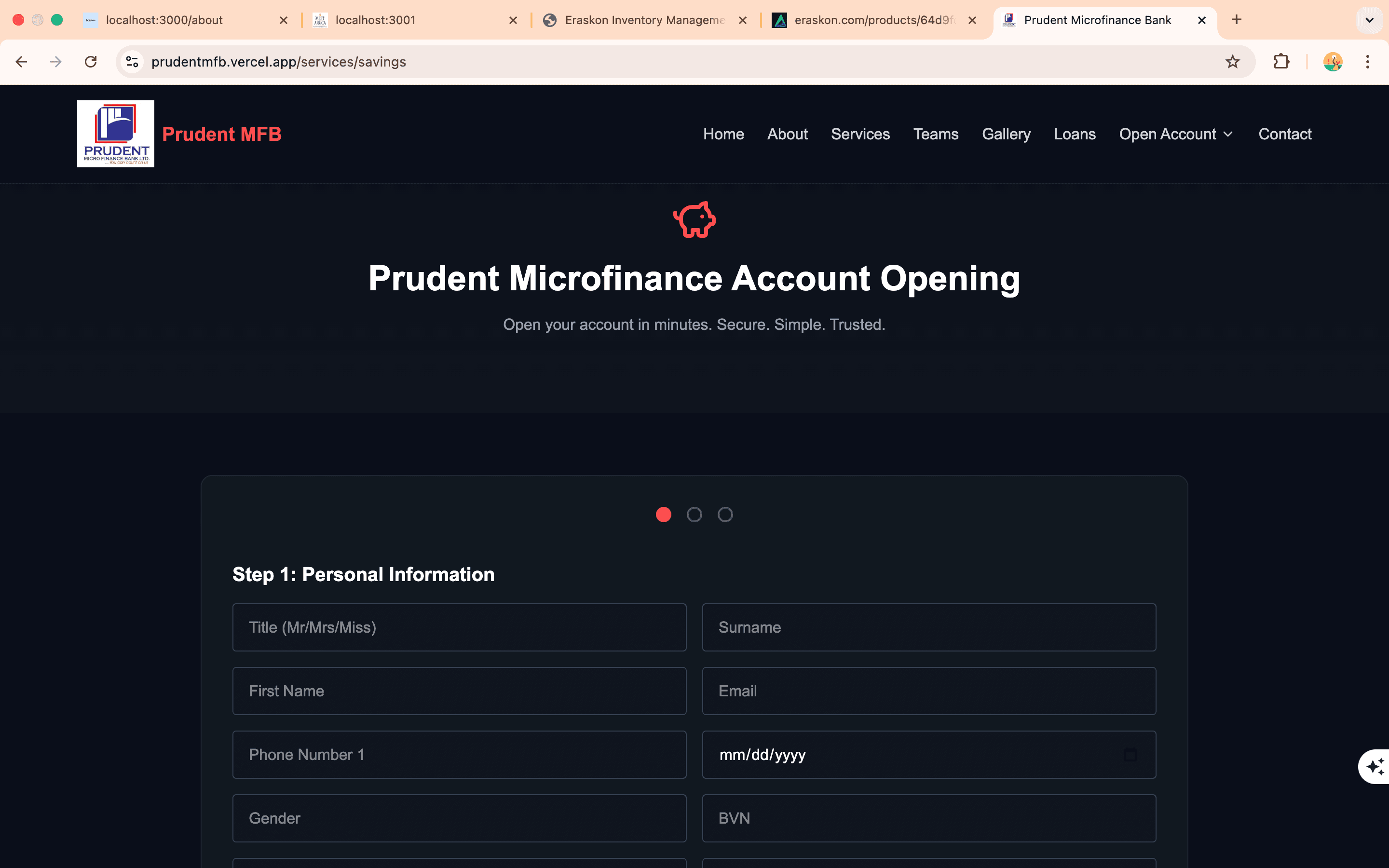Open the calendar picker in the date field
1389x868 pixels.
click(x=1130, y=754)
